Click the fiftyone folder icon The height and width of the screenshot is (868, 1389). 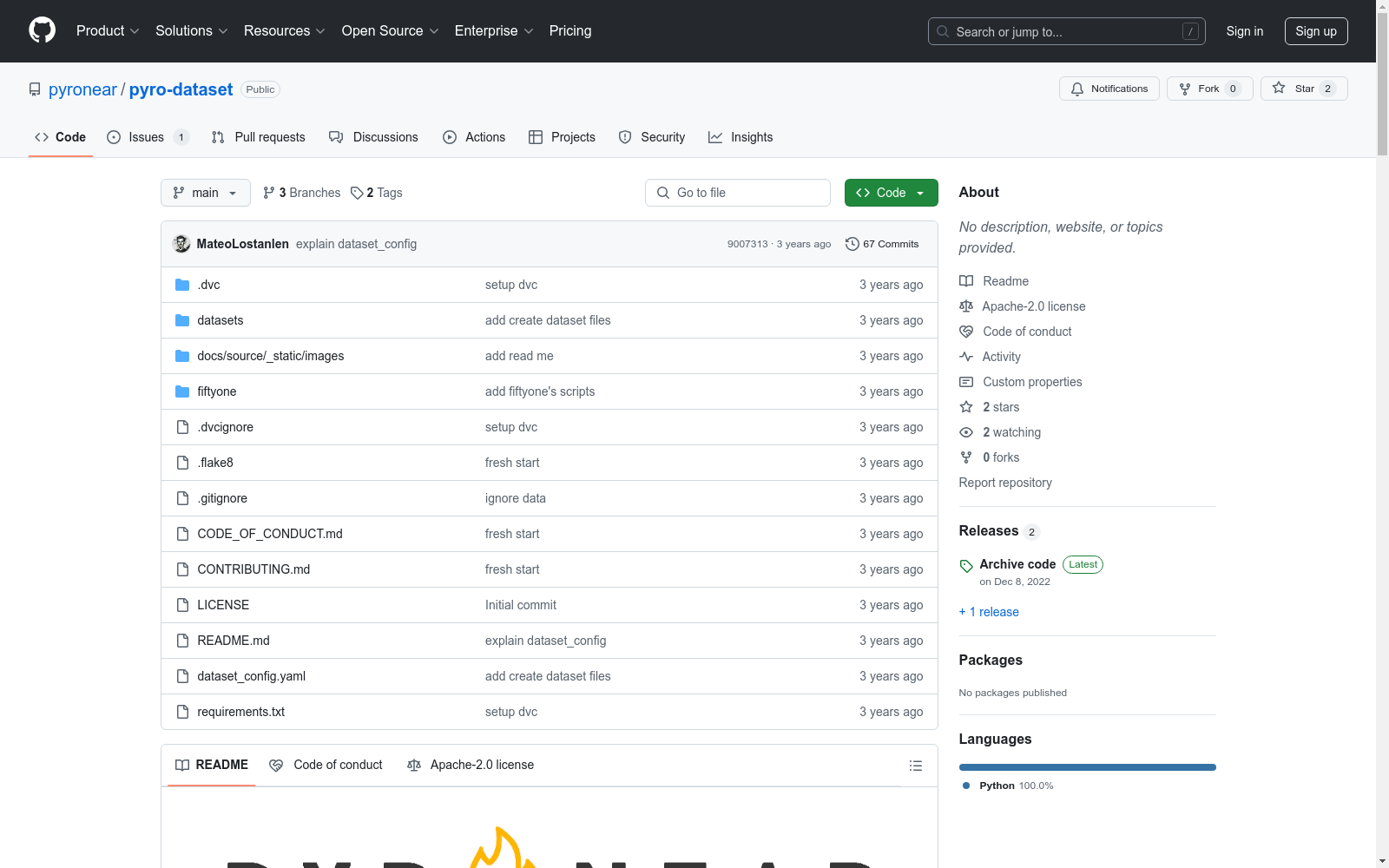[x=182, y=391]
